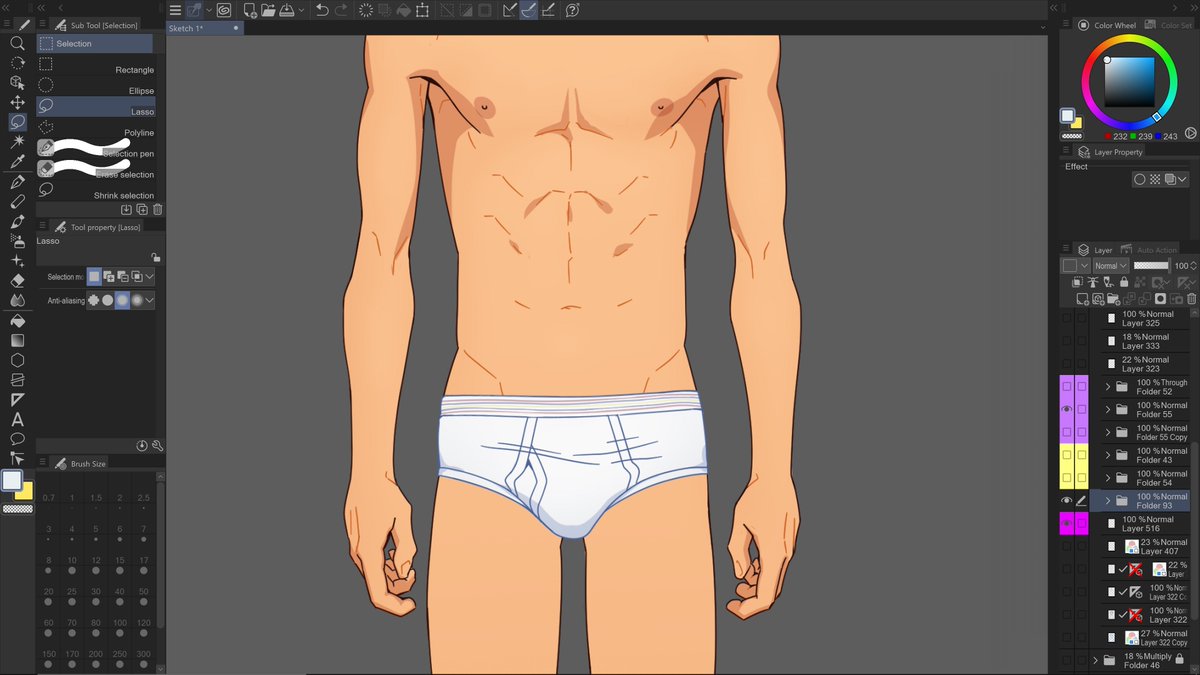The width and height of the screenshot is (1200, 675).
Task: Open tool property wrench settings
Action: click(157, 445)
